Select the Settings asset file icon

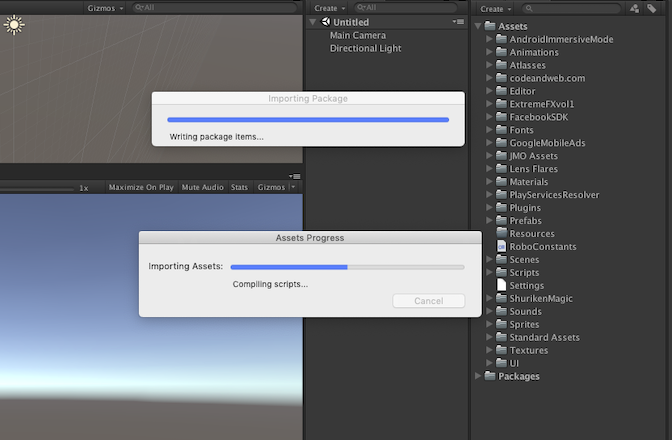click(501, 285)
